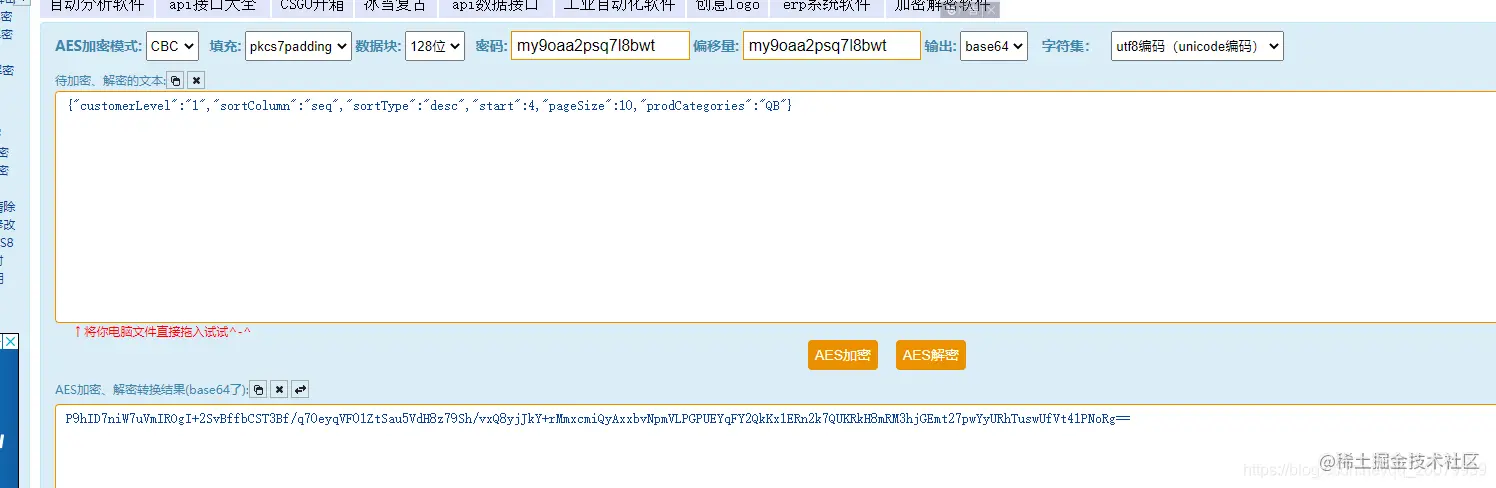Open the api接口大全 ad tab

tap(212, 8)
